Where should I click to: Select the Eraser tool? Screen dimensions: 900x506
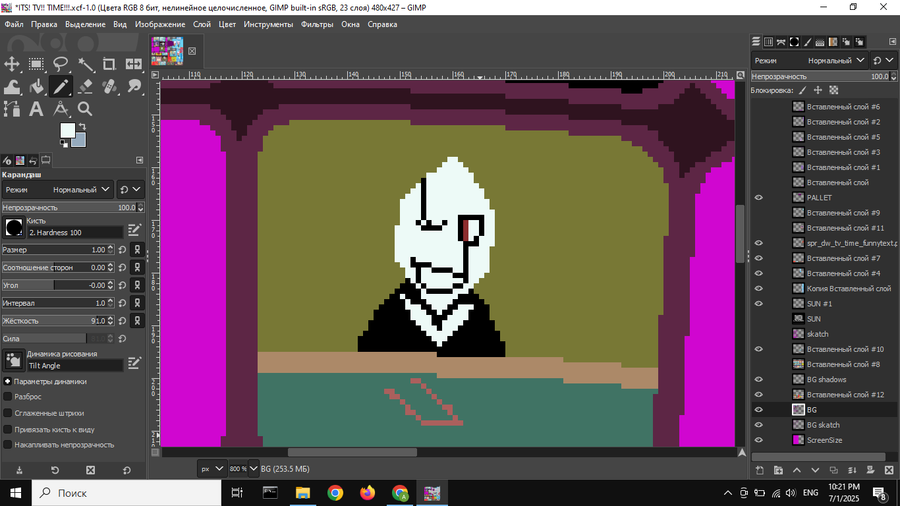(x=85, y=87)
